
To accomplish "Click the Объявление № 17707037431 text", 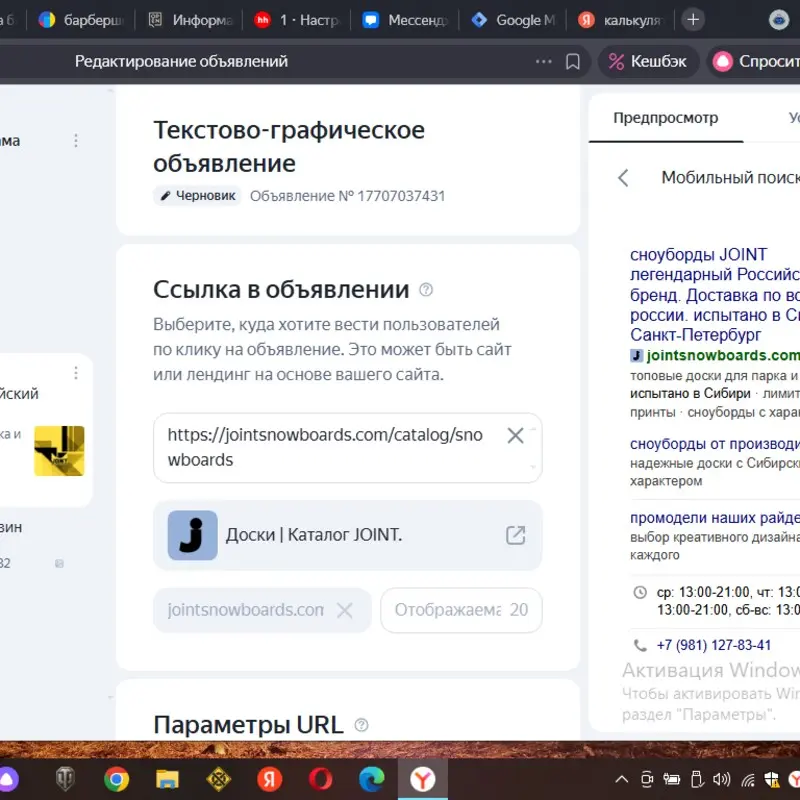I will pos(347,196).
